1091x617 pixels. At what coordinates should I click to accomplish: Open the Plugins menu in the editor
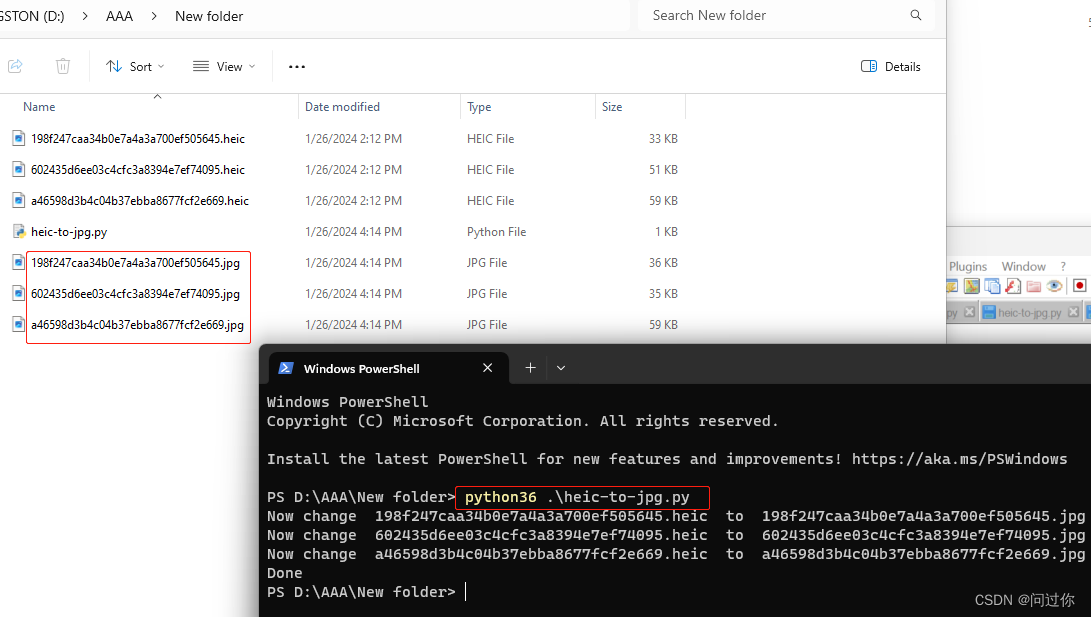tap(968, 266)
